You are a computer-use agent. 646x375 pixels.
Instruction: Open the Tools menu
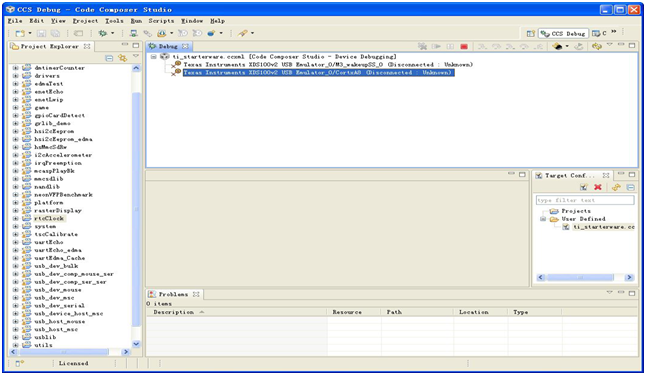(x=114, y=21)
